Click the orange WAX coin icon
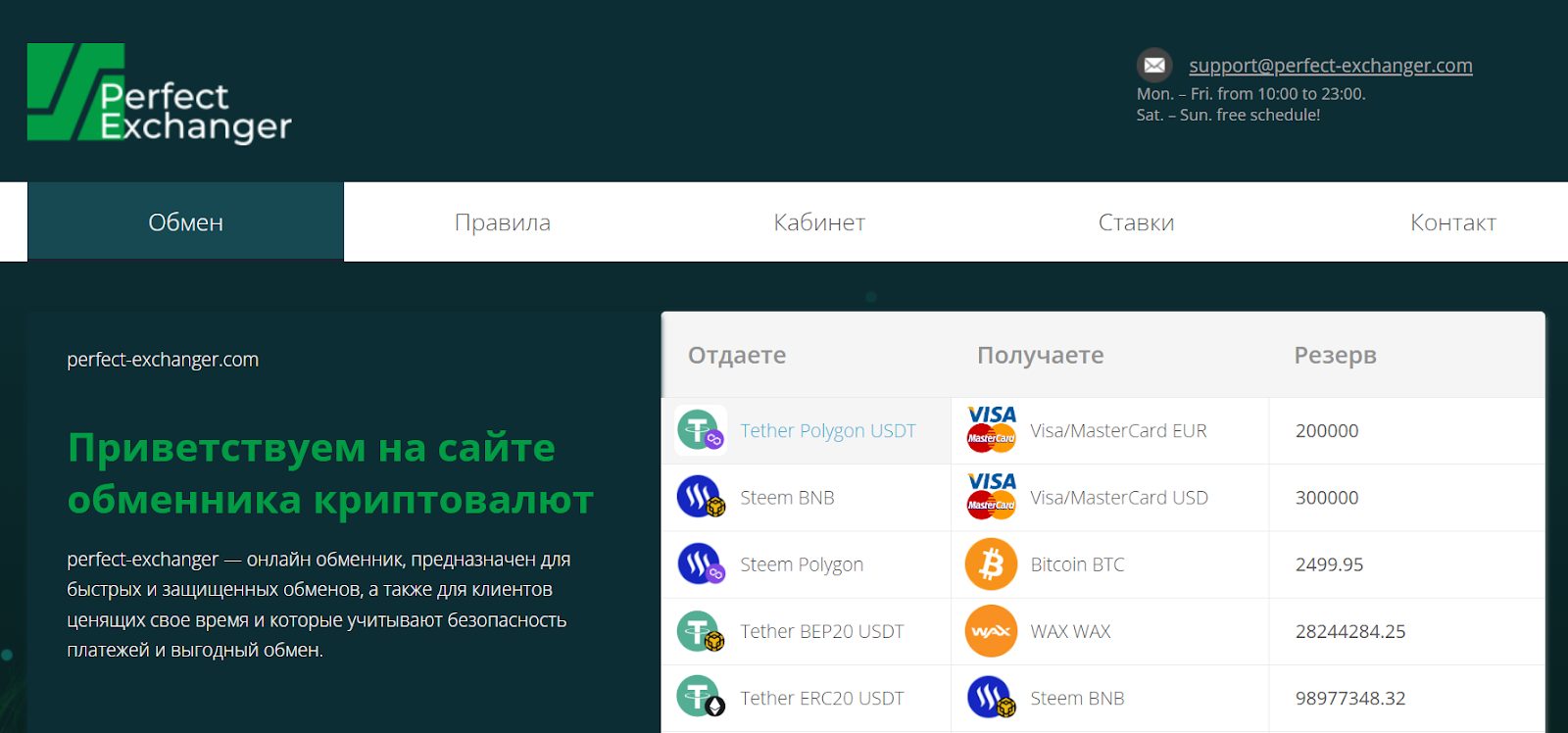This screenshot has height=733, width=1568. coord(991,631)
